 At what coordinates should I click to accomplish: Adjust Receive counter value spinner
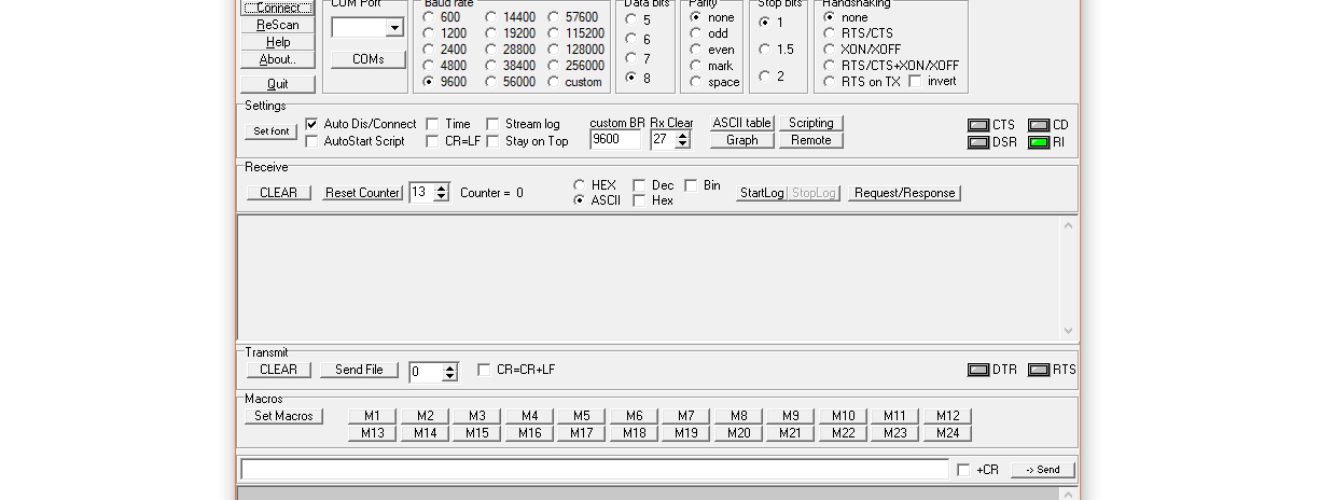pos(442,192)
